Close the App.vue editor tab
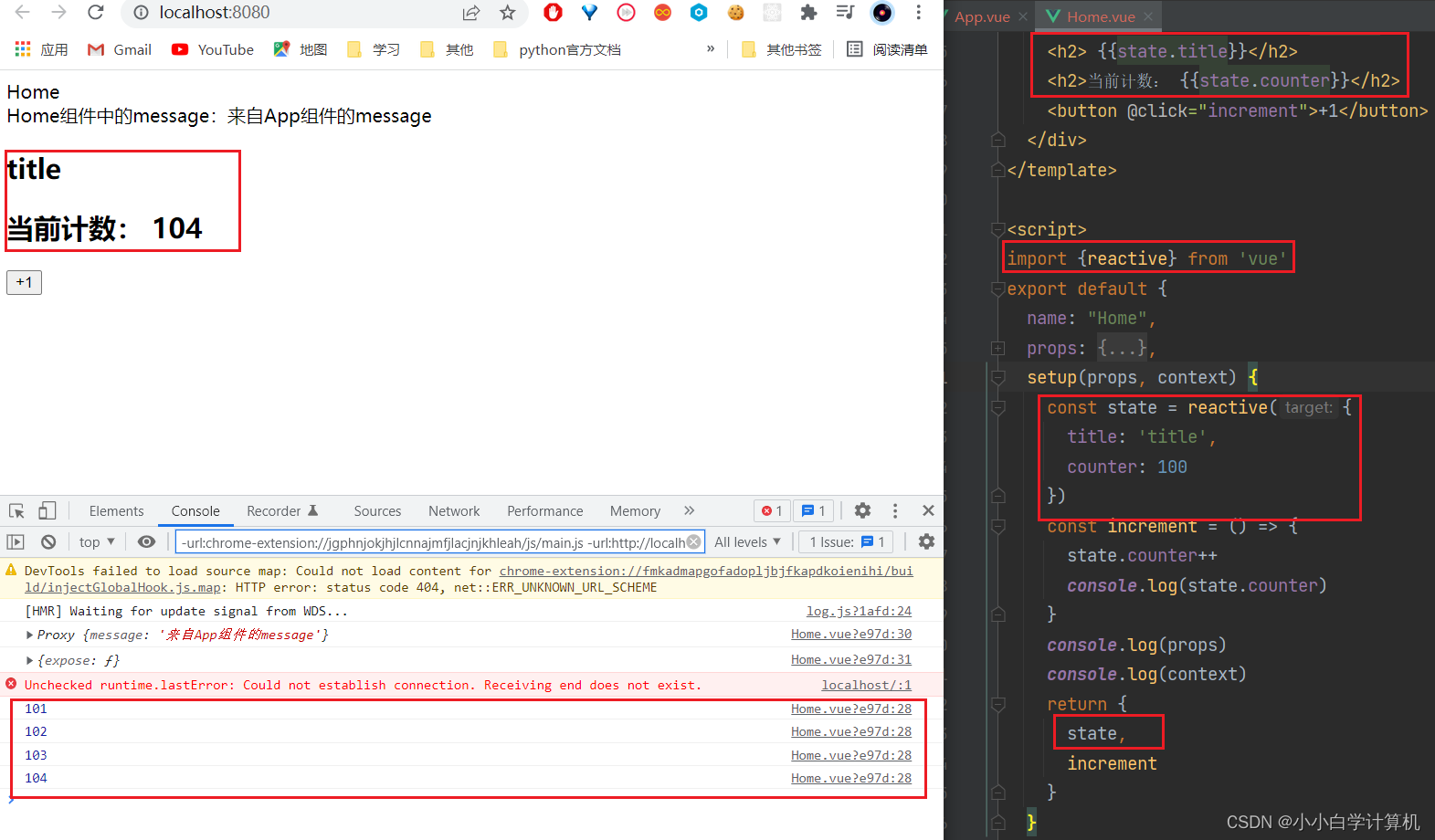Image resolution: width=1435 pixels, height=840 pixels. coord(1023,16)
